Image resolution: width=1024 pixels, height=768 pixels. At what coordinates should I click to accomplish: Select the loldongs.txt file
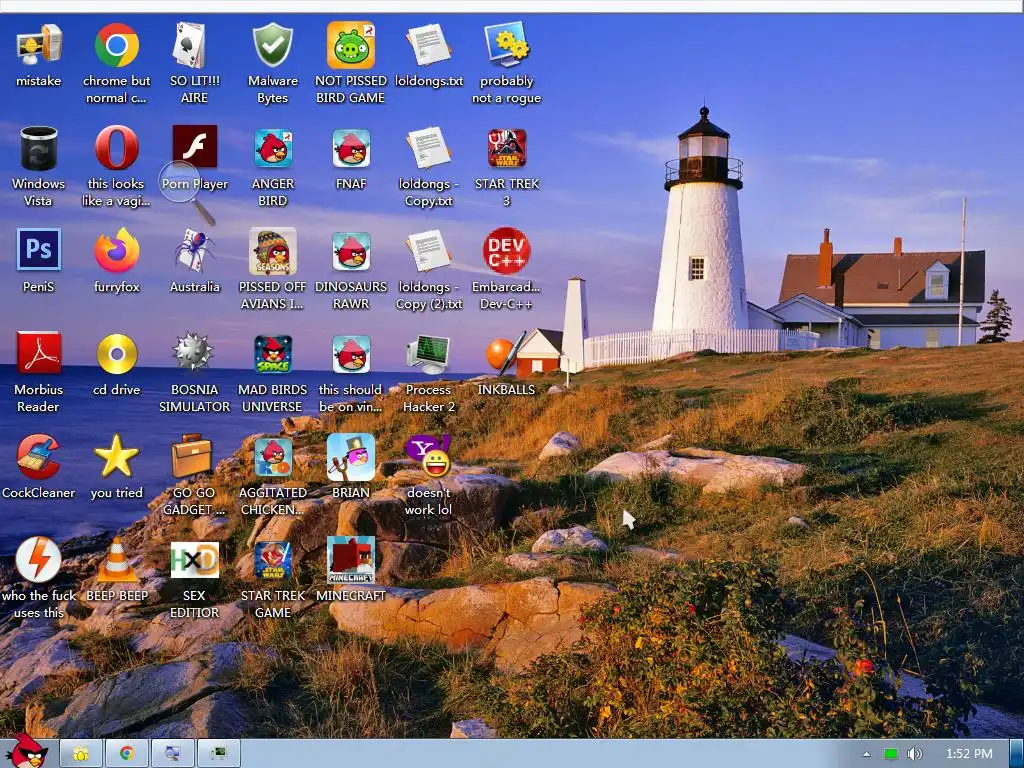428,46
